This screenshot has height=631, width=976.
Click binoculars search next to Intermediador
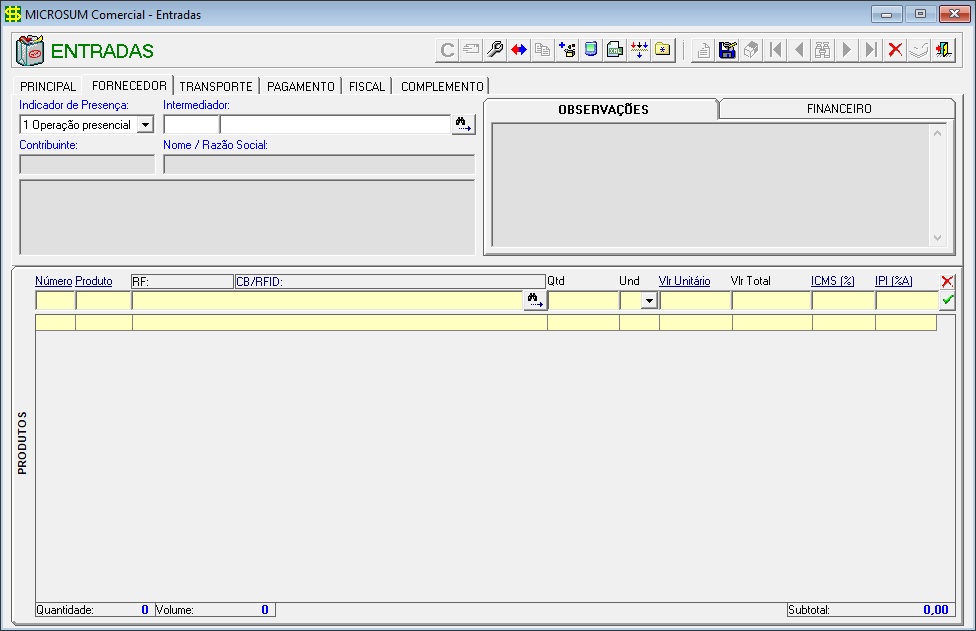463,125
